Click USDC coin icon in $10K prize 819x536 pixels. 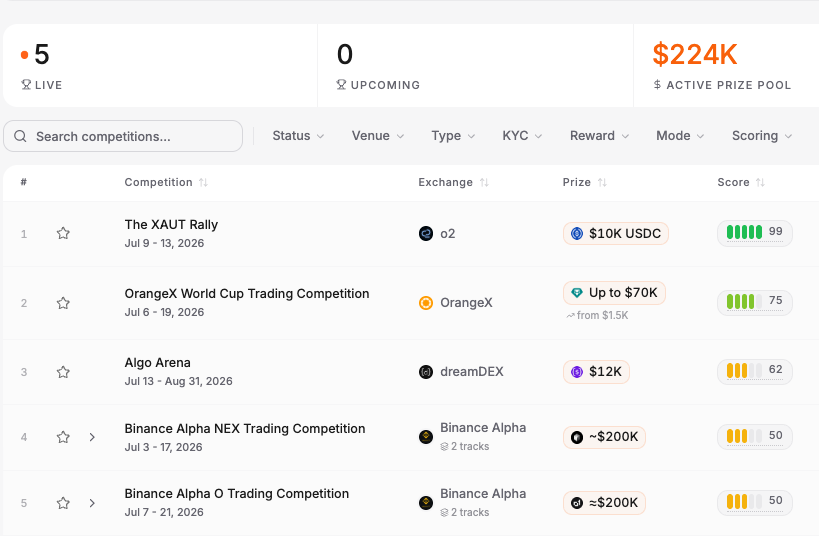577,234
